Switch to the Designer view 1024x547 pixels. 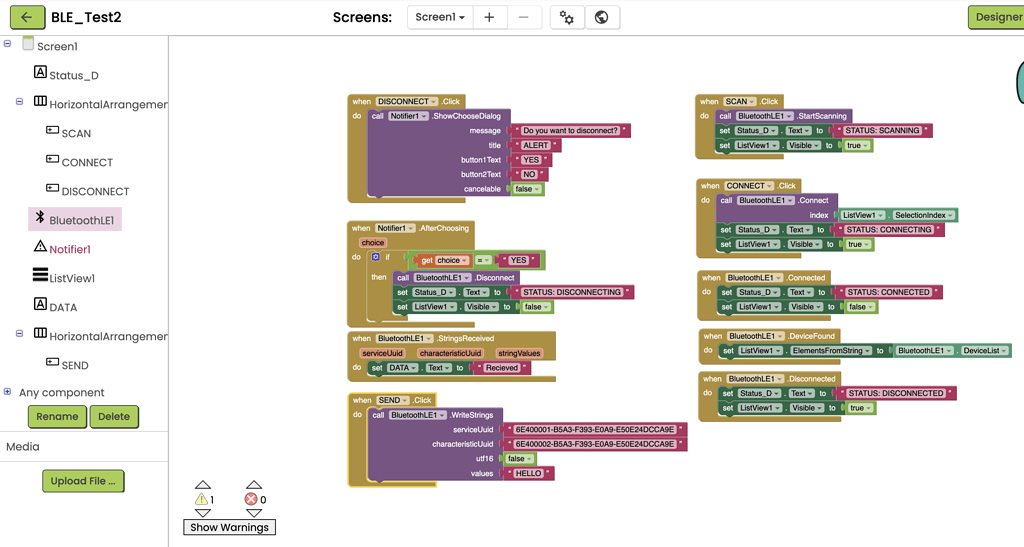coord(996,17)
